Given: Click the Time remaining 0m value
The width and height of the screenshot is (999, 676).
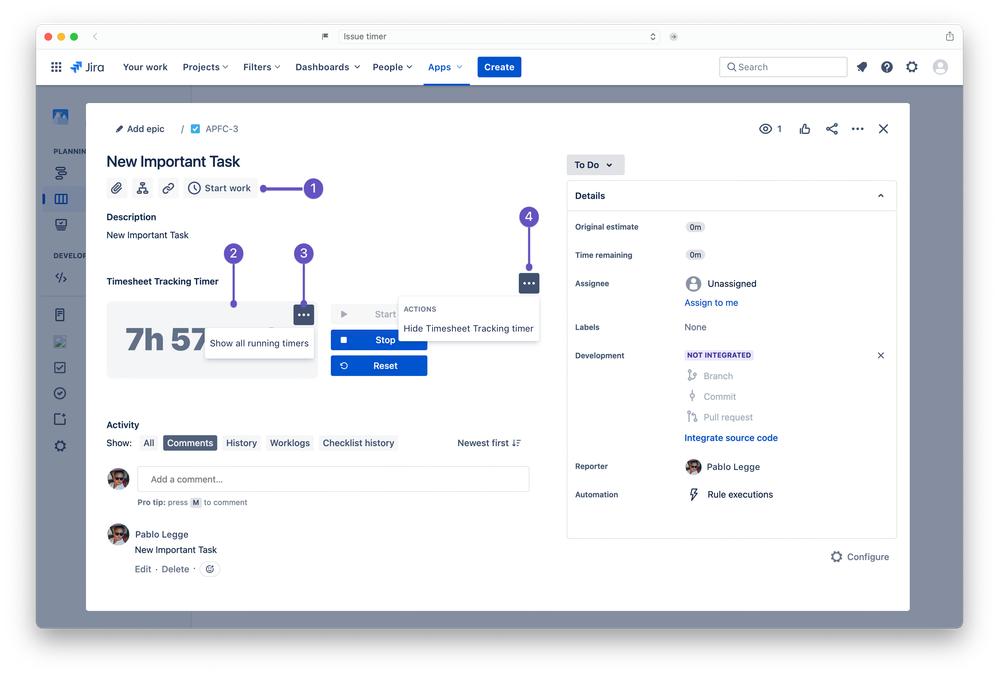Looking at the screenshot, I should pos(695,255).
